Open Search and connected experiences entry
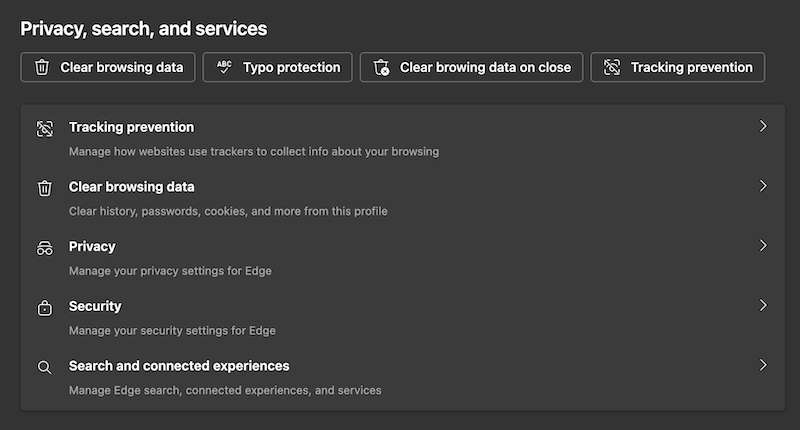This screenshot has width=800, height=430. coord(179,366)
